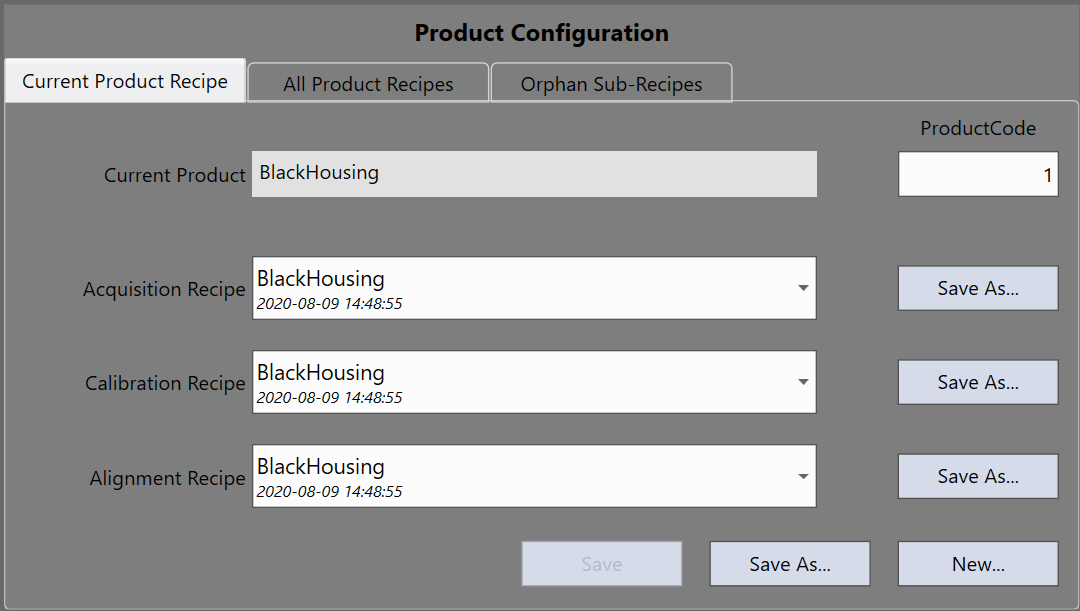
Task: Click the Current Product label text
Action: pyautogui.click(x=174, y=175)
